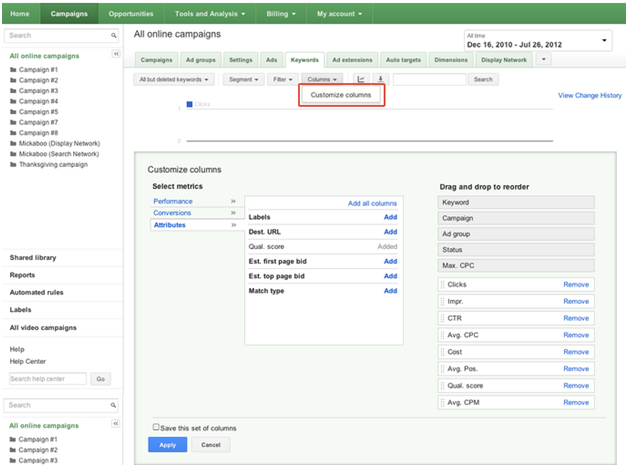Select the Performance metrics category
Viewport: 628px width, 467px height.
[173, 201]
